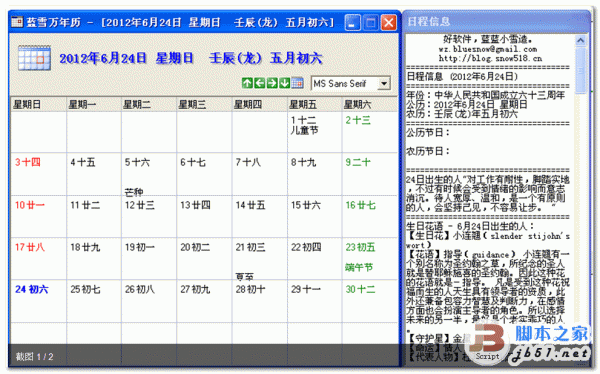The image size is (600, 374).
Task: Click the 日程信息 panel title
Action: coord(429,21)
